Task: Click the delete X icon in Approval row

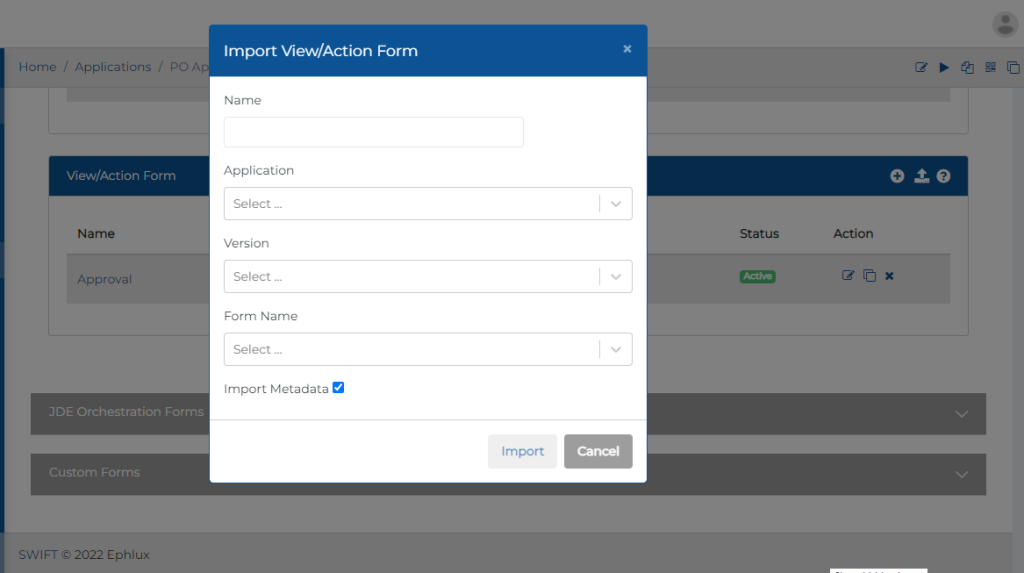Action: (x=889, y=276)
